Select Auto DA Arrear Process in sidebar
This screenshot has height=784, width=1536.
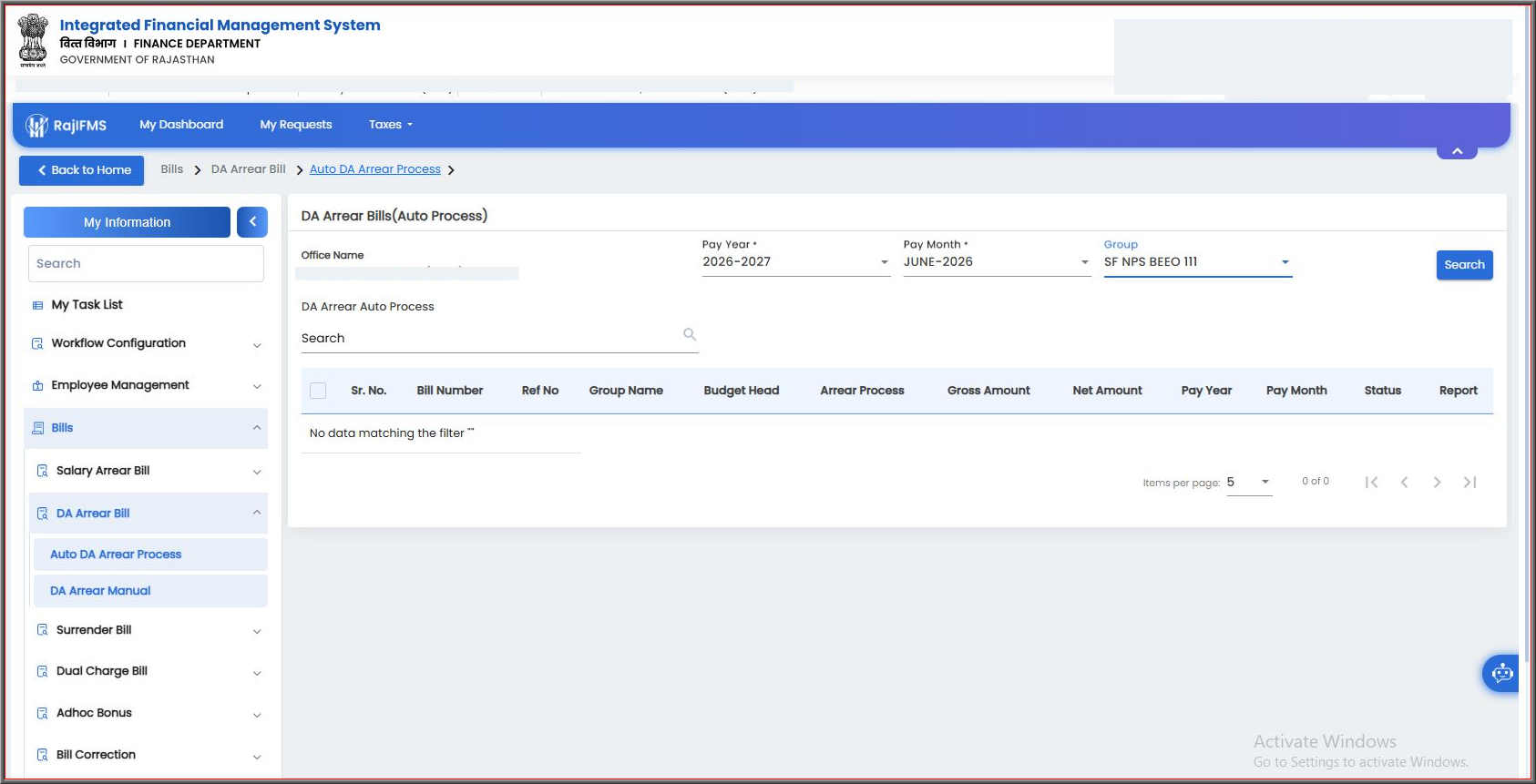(150, 555)
